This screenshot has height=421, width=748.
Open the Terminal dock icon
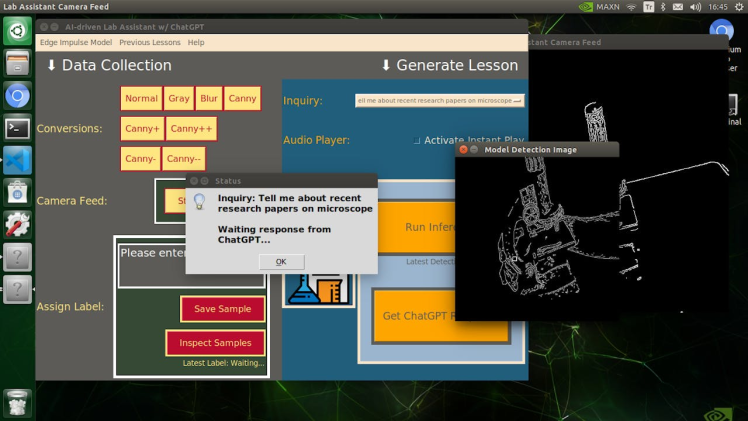[x=17, y=128]
